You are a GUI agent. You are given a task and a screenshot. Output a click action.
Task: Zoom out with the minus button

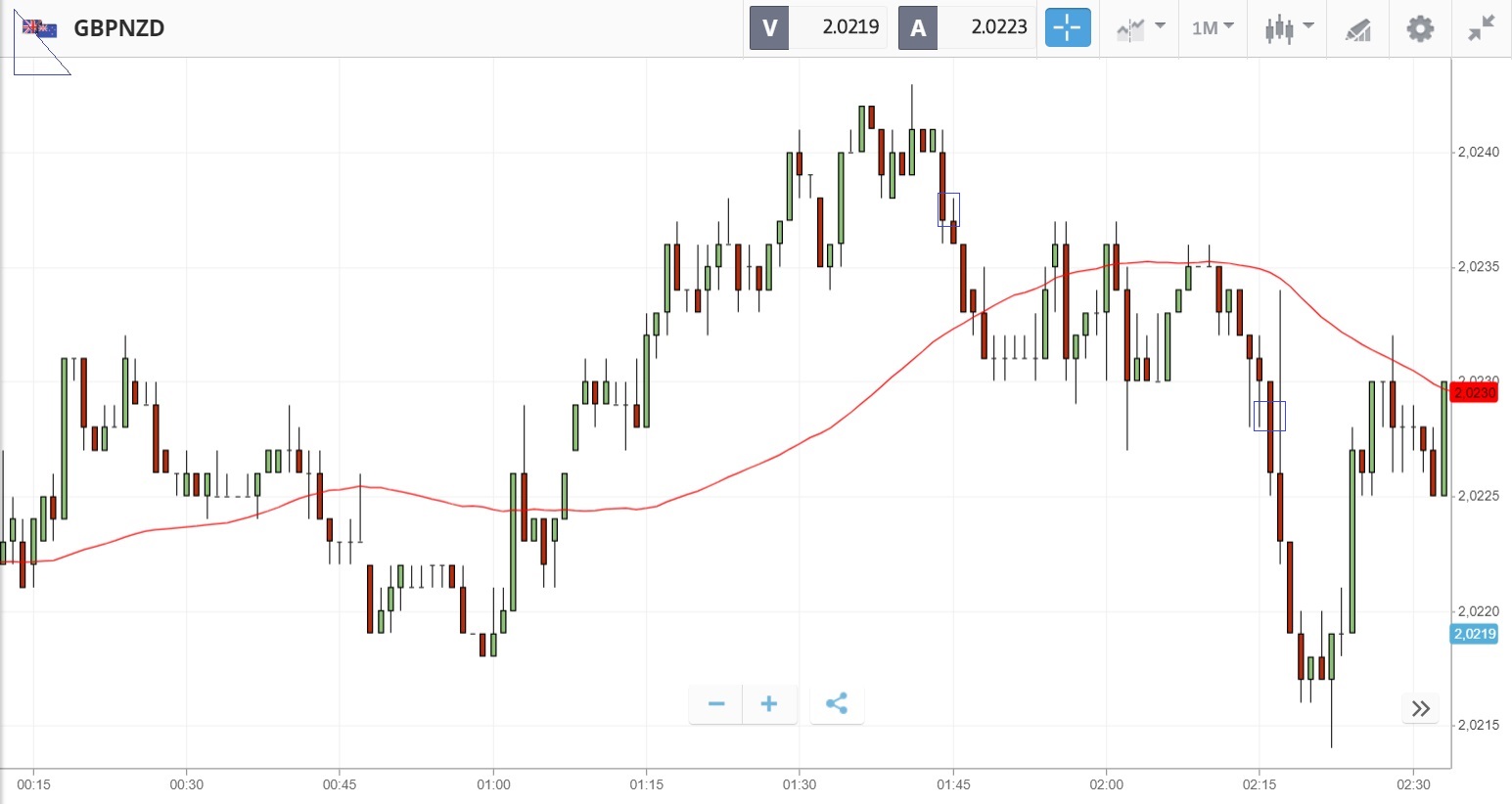pyautogui.click(x=716, y=704)
